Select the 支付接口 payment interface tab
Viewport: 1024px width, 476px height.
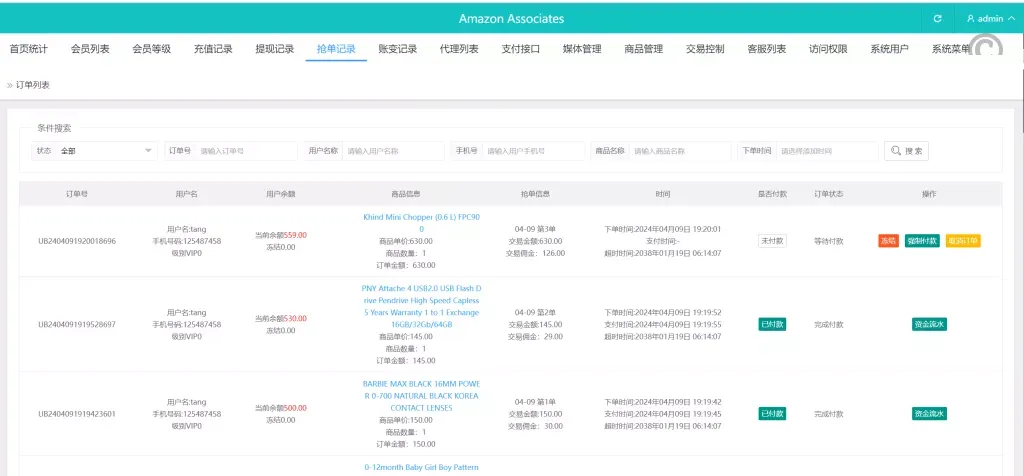520,49
